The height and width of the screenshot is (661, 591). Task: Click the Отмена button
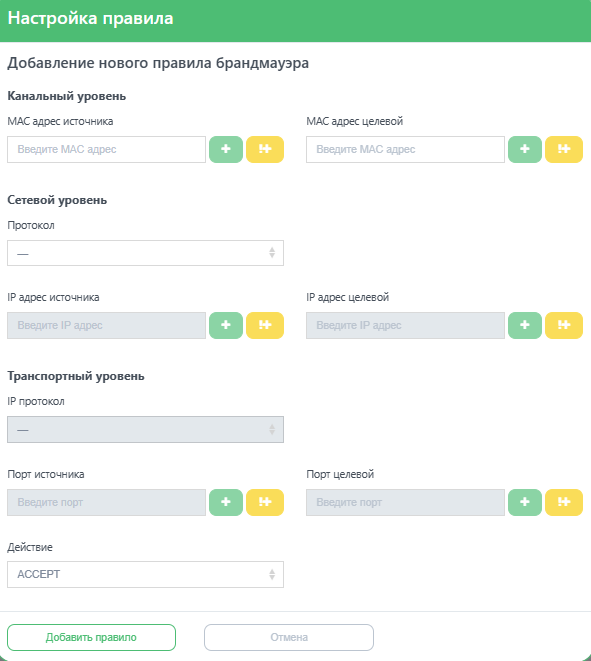click(289, 637)
